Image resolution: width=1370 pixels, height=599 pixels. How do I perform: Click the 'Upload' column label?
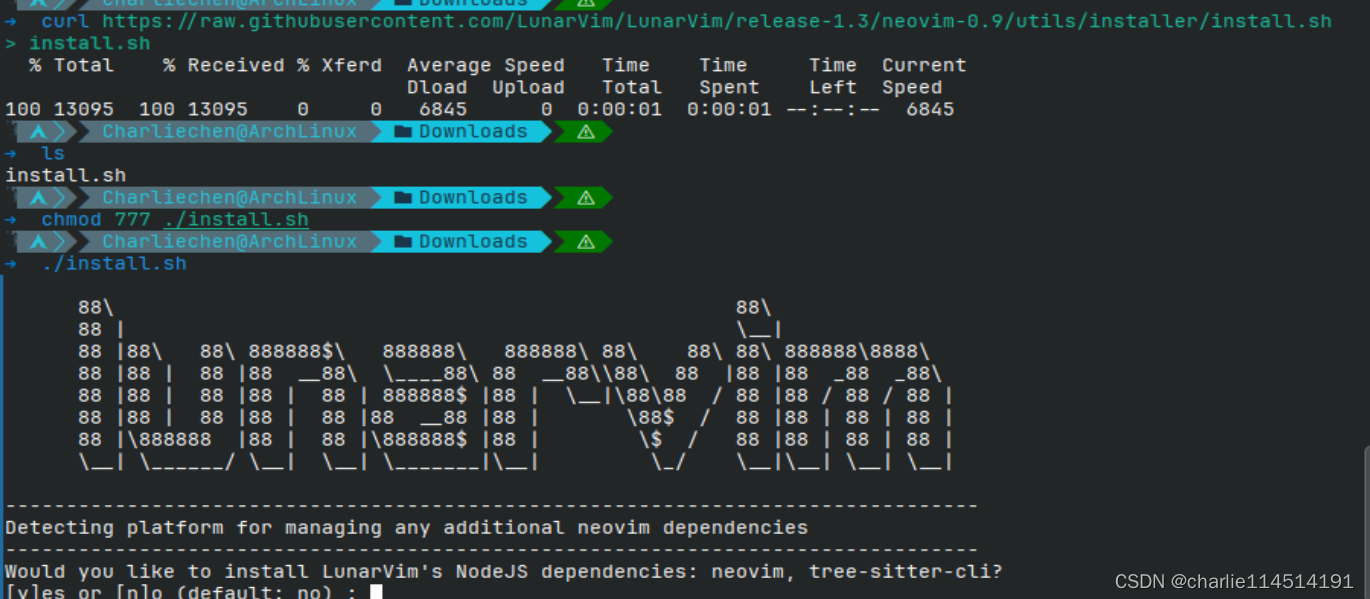pos(529,87)
